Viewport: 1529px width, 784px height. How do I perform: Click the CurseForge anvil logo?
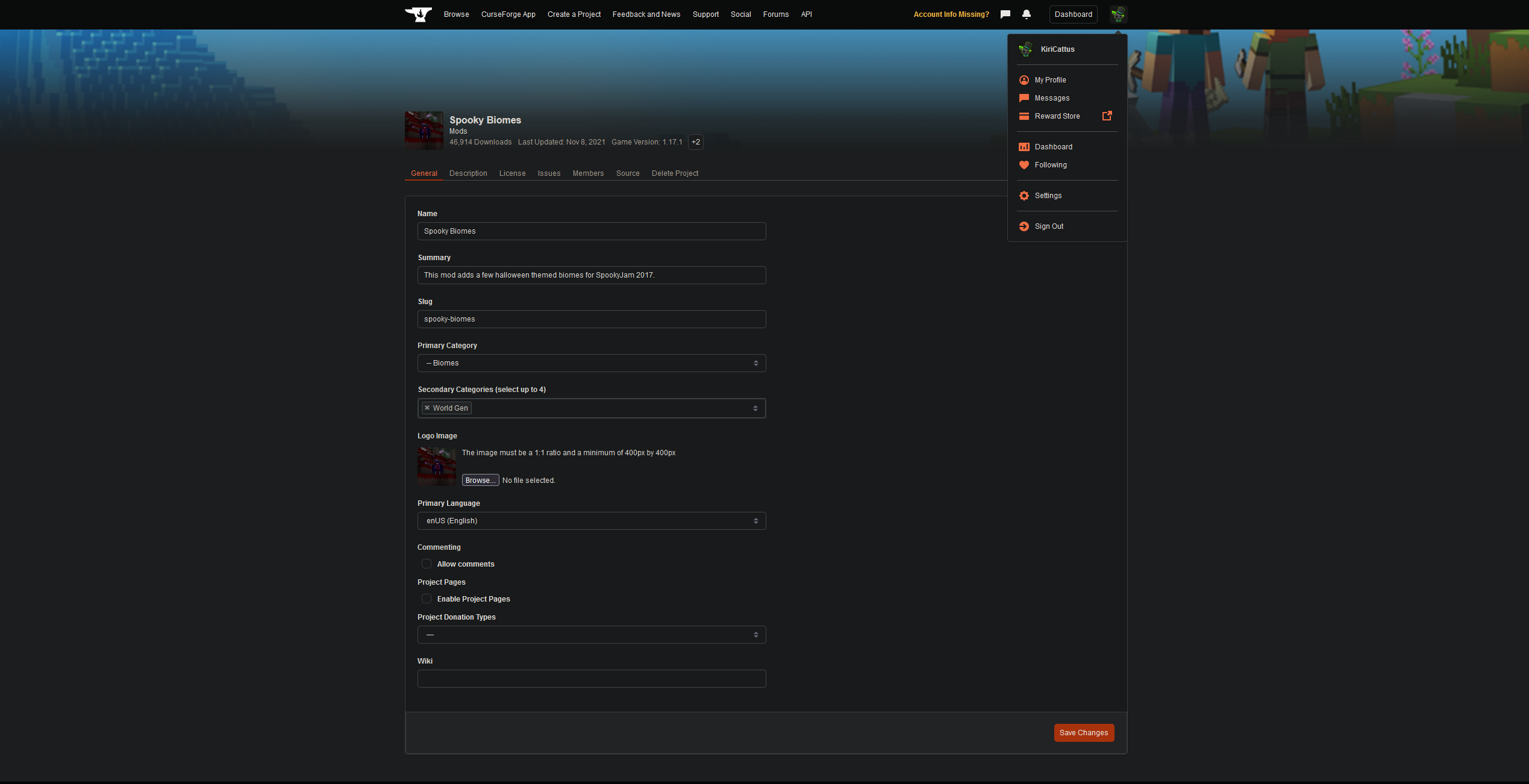[x=418, y=14]
